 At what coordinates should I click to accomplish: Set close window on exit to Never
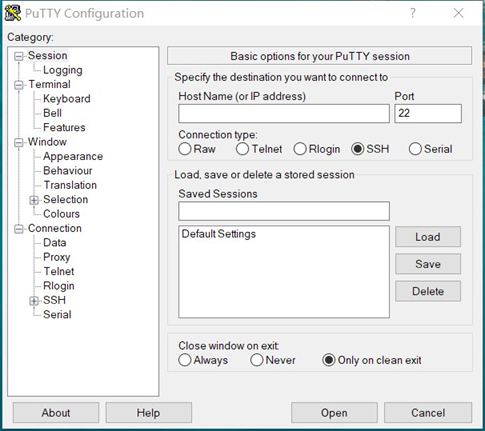(257, 360)
